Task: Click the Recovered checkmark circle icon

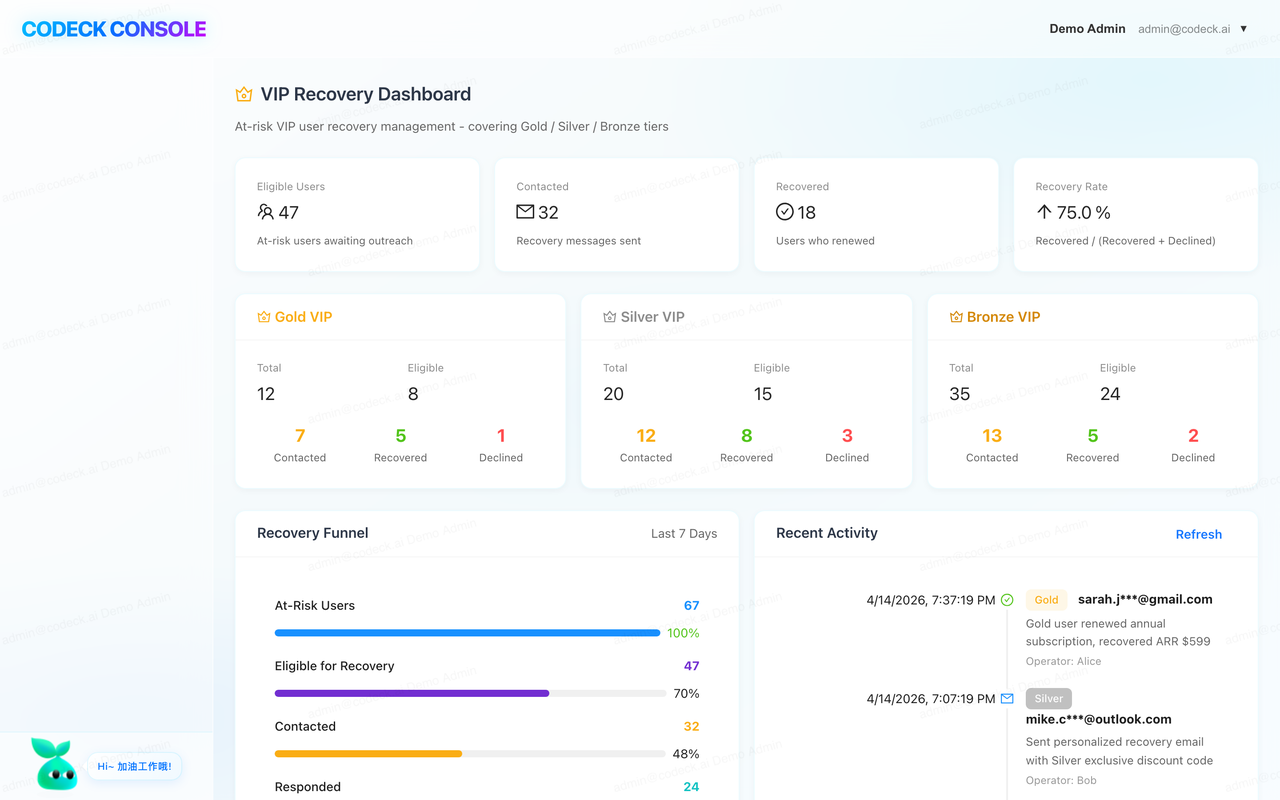Action: pos(785,212)
